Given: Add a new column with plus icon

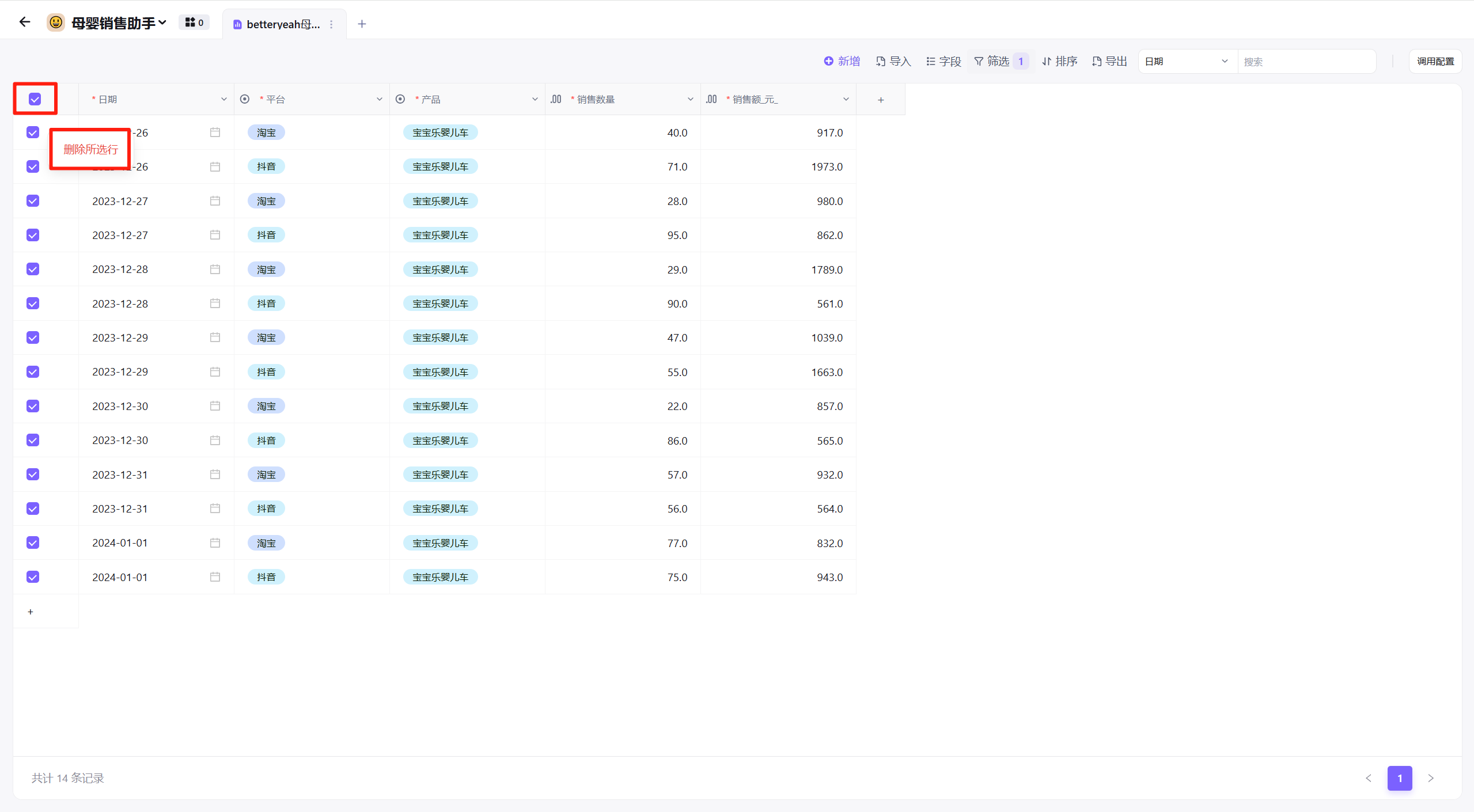Looking at the screenshot, I should [880, 100].
